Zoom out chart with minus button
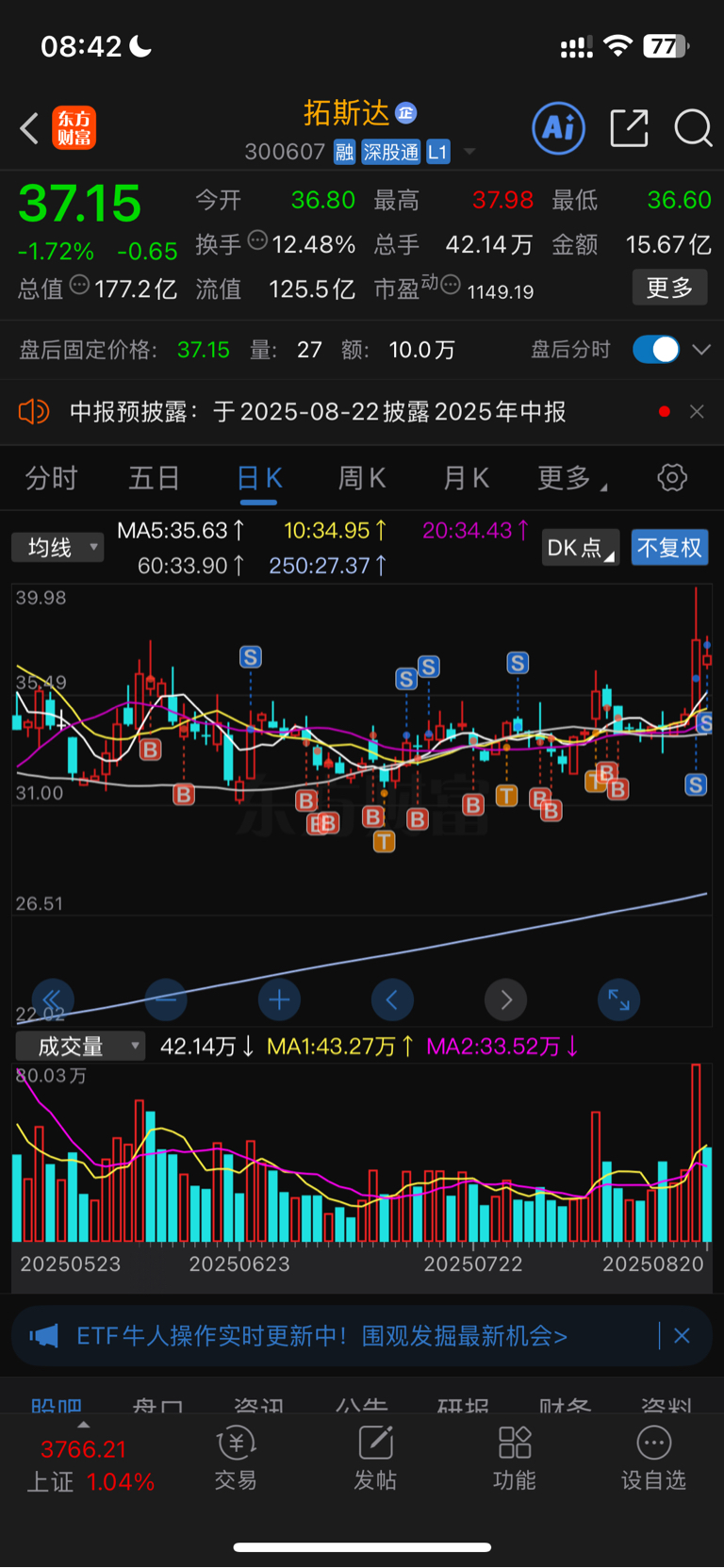The width and height of the screenshot is (724, 1568). (166, 999)
